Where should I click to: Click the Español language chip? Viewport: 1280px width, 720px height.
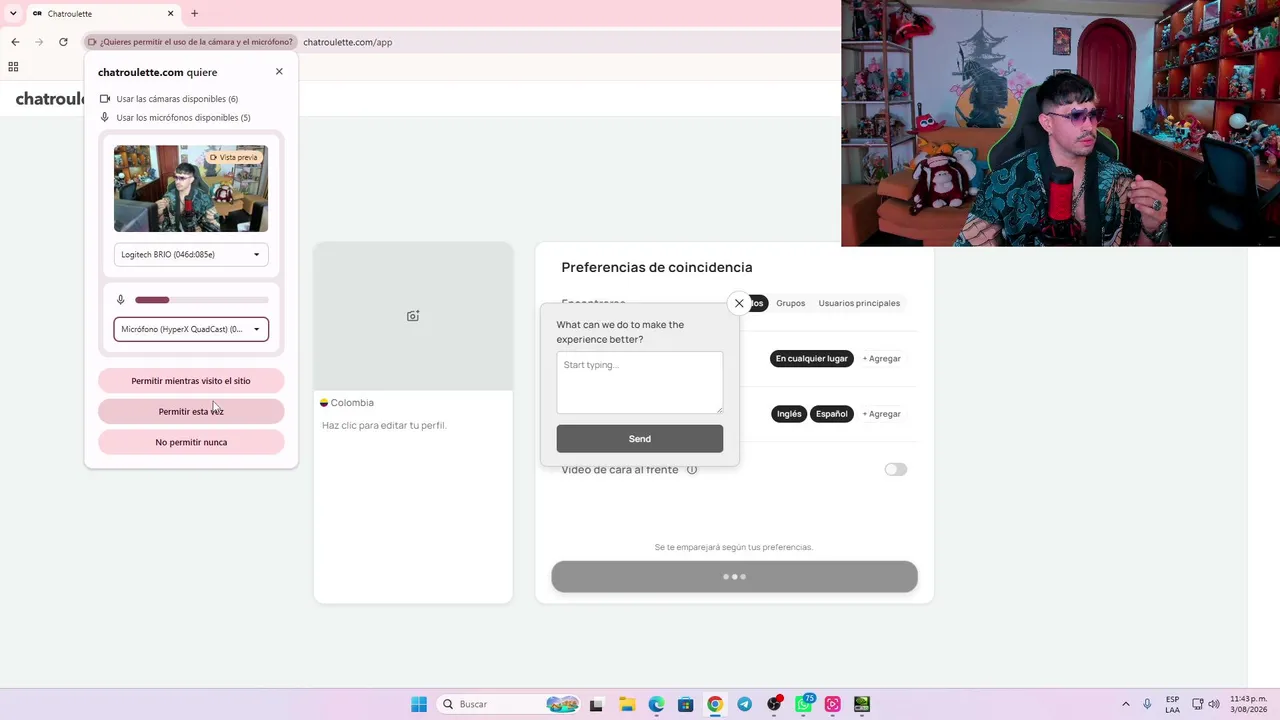(831, 414)
